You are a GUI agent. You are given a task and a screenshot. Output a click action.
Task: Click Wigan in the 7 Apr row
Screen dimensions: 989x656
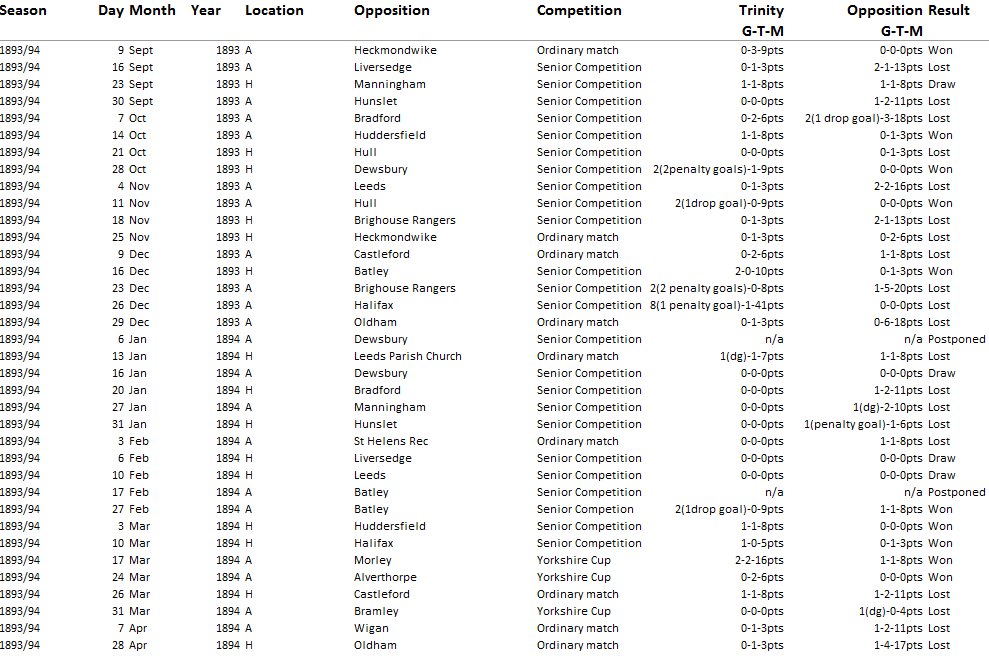click(x=372, y=629)
